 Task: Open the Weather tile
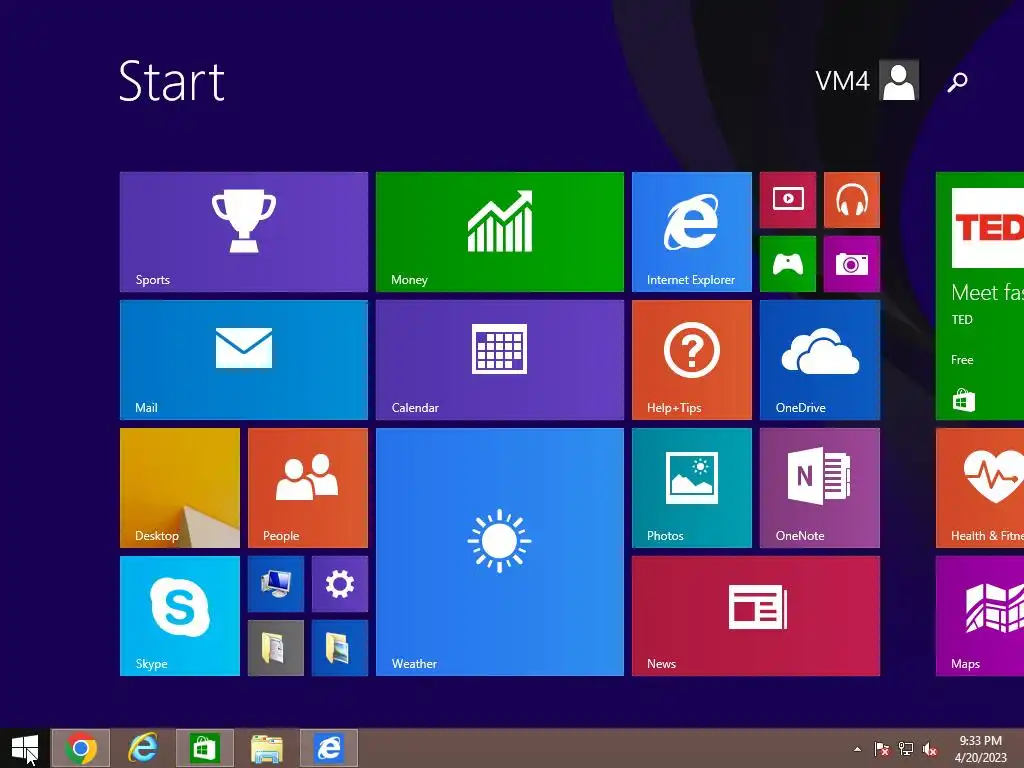[x=500, y=552]
